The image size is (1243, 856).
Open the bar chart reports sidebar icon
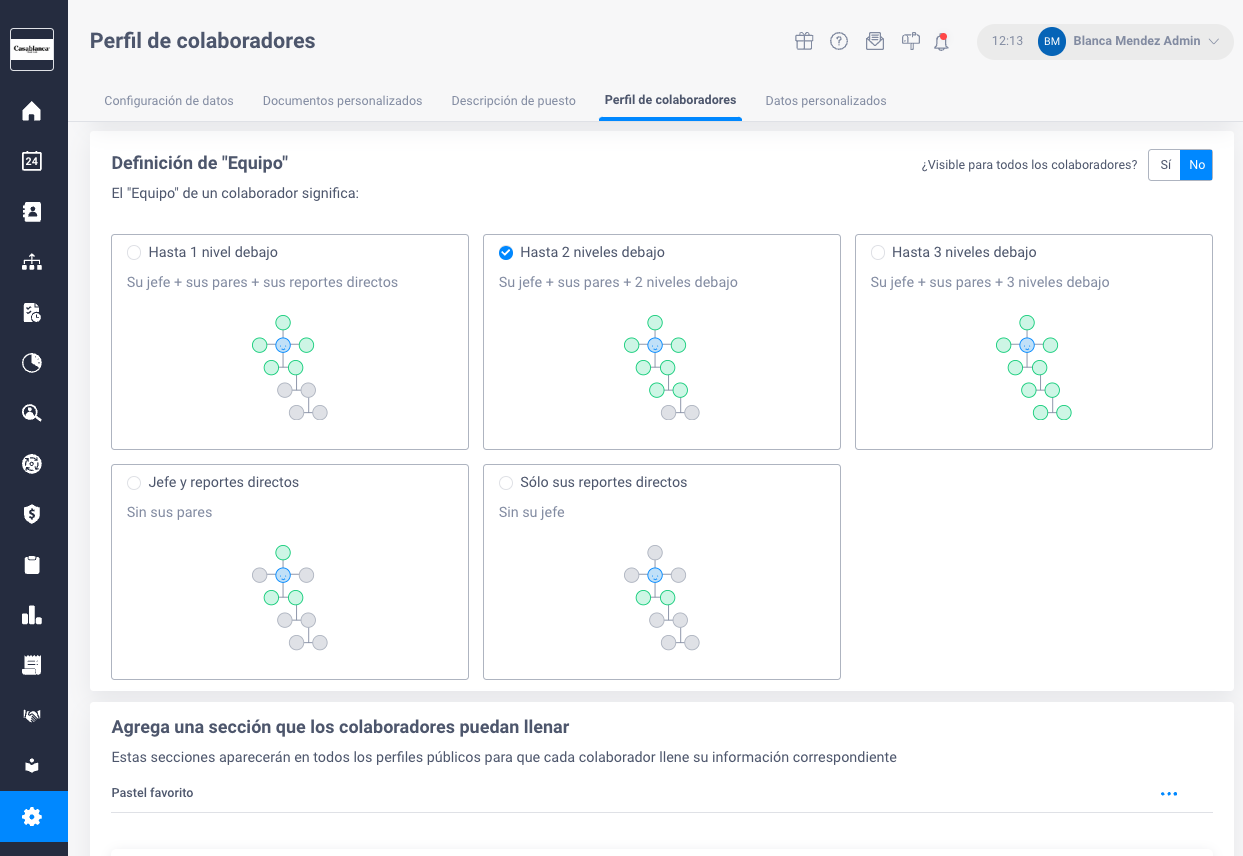coord(32,615)
